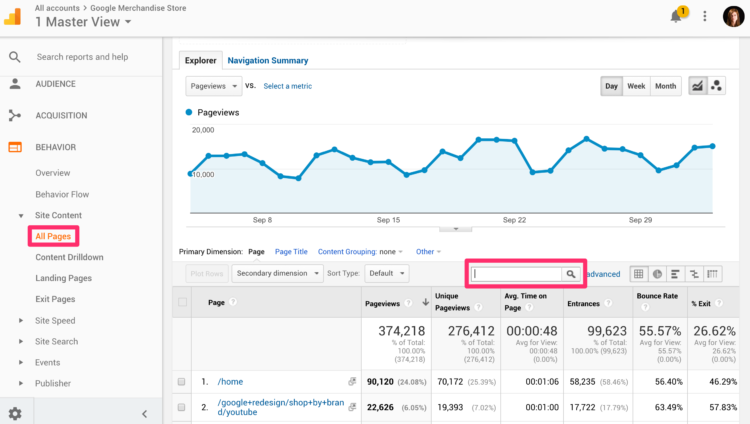The height and width of the screenshot is (424, 750).
Task: Click Google Merchandise Store breadcrumb
Action: [x=138, y=8]
